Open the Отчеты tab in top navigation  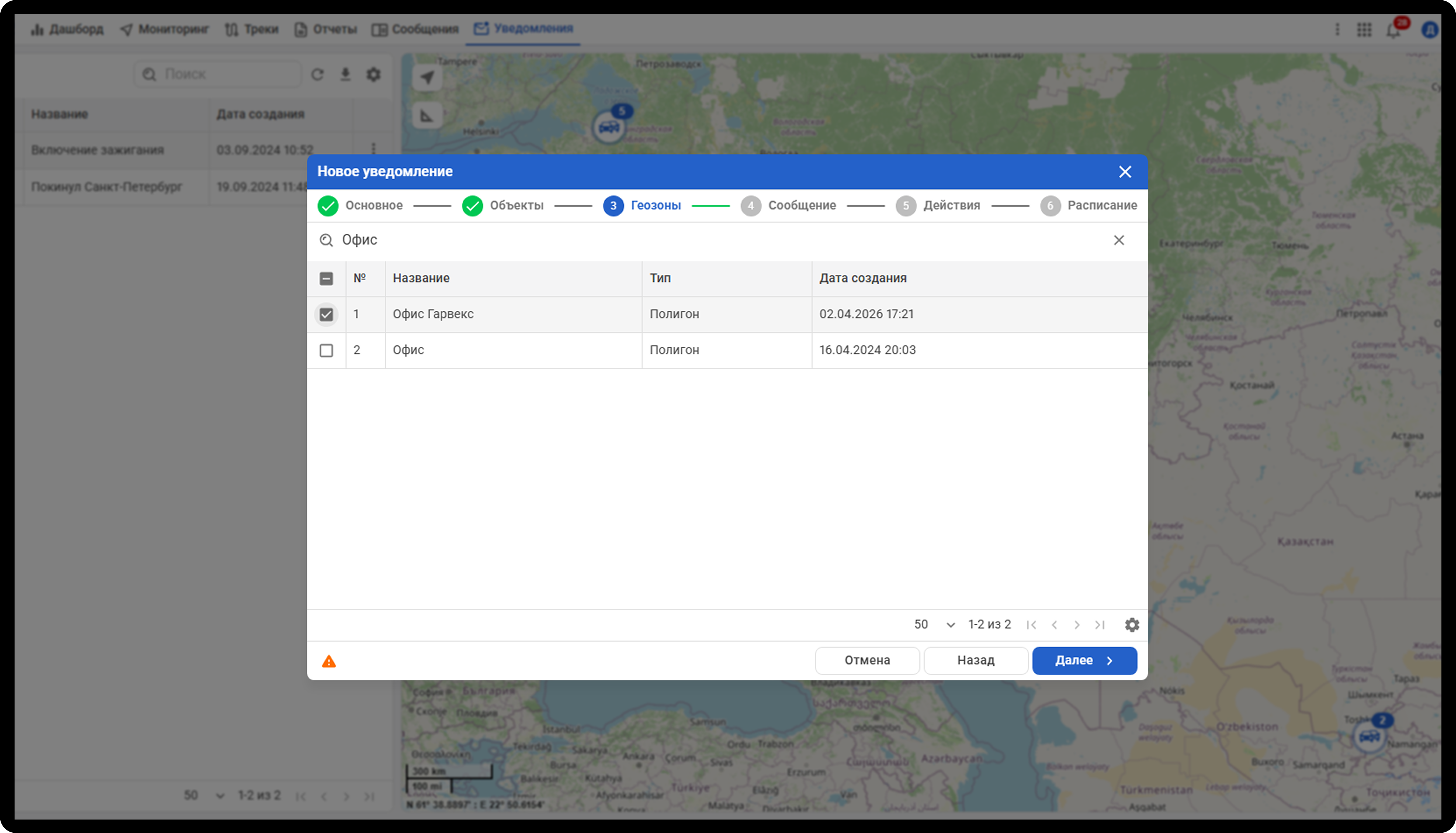325,29
